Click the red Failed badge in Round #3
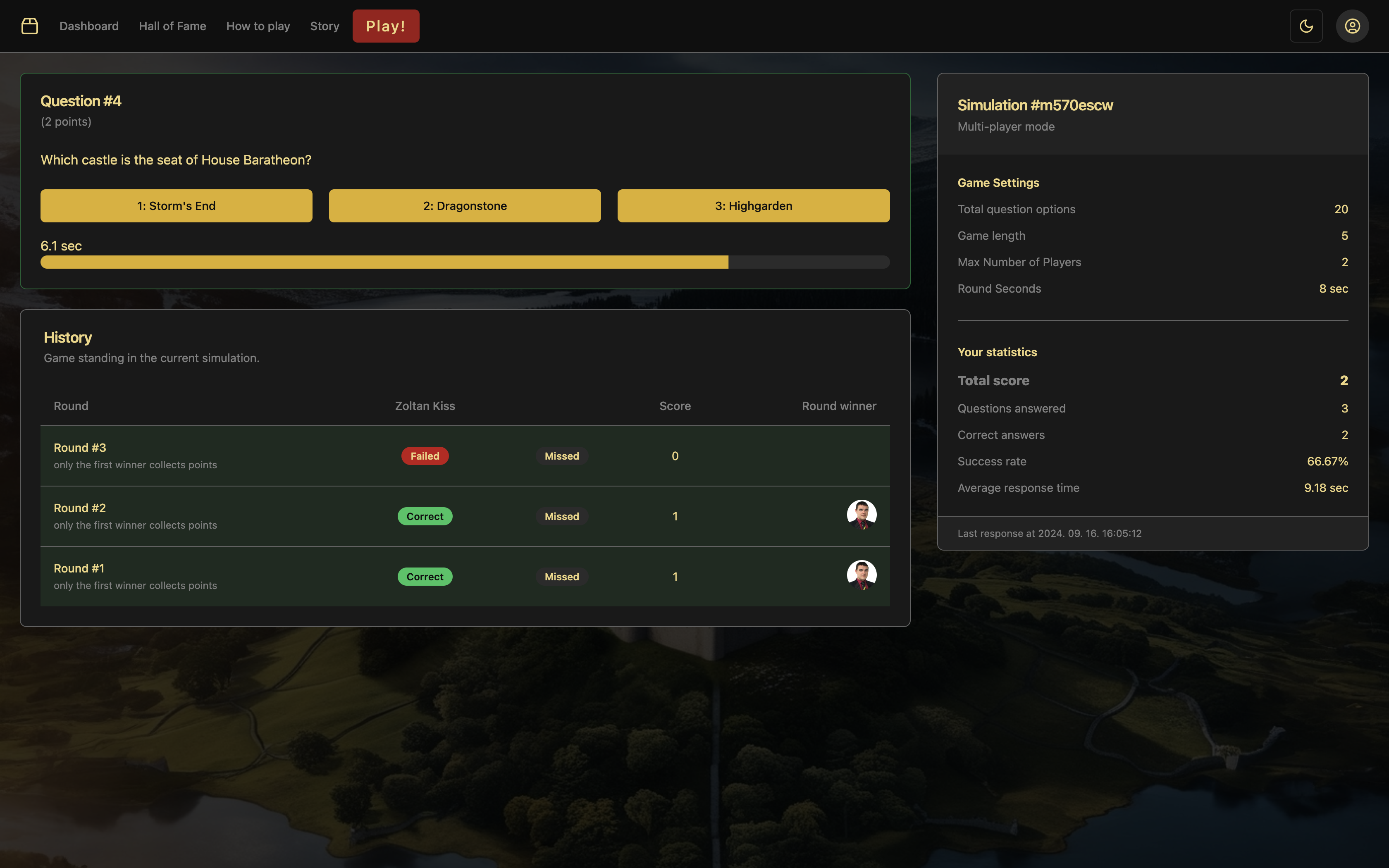This screenshot has width=1389, height=868. (425, 456)
